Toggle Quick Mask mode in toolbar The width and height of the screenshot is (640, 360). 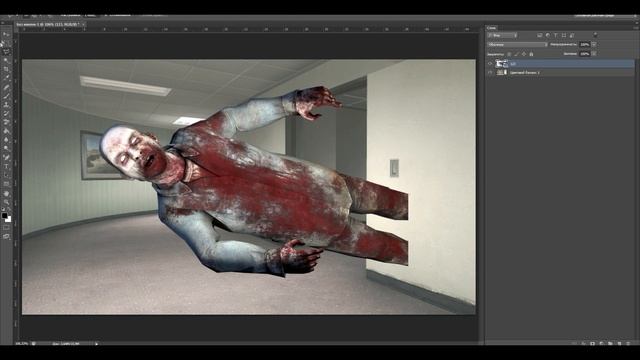tap(6, 227)
